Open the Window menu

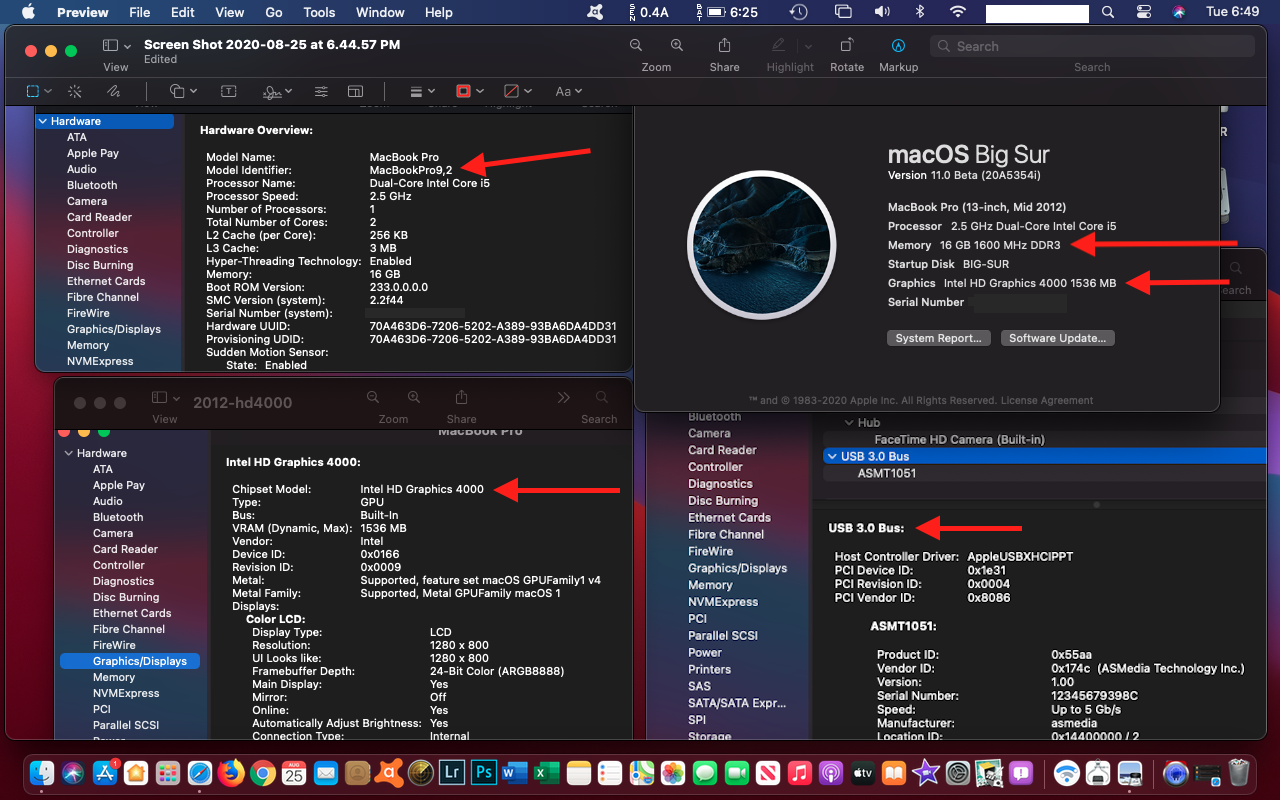tap(380, 12)
